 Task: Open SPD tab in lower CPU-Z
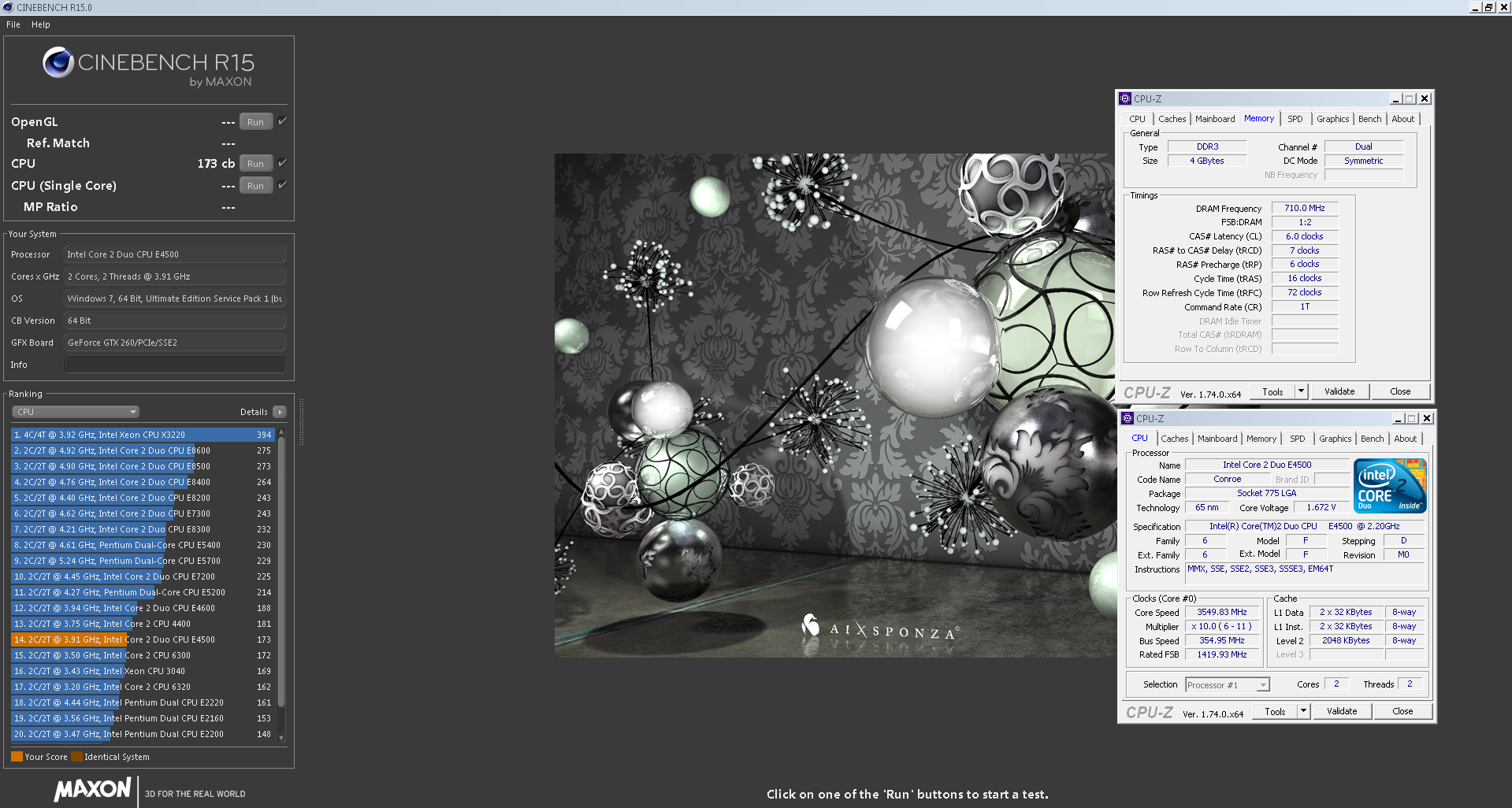(1298, 439)
